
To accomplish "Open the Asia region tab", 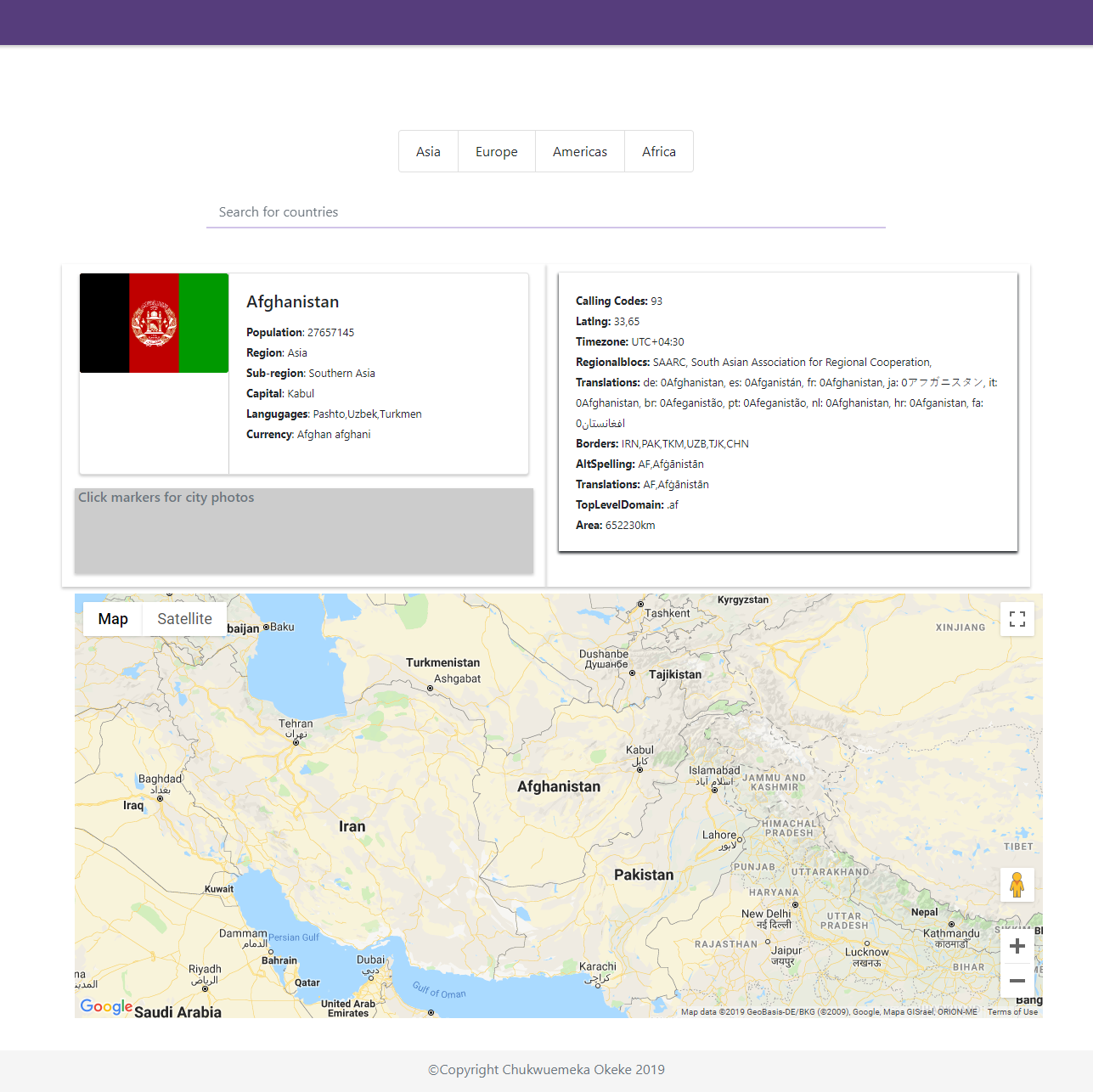I will [428, 151].
